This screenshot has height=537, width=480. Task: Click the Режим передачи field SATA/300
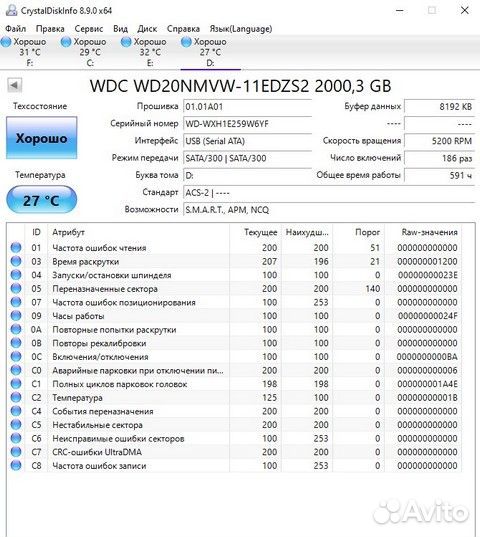pos(248,158)
